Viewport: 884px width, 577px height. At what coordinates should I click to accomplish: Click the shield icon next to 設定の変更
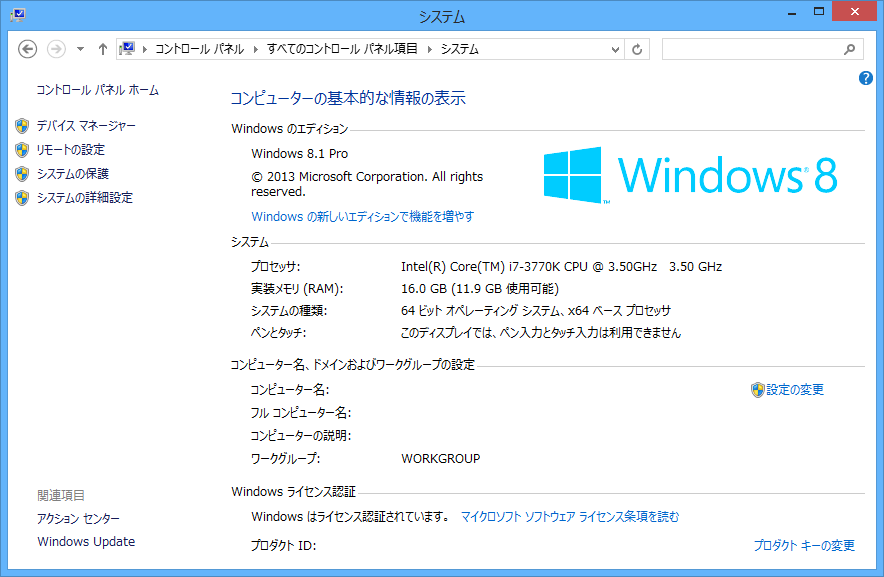pyautogui.click(x=757, y=390)
